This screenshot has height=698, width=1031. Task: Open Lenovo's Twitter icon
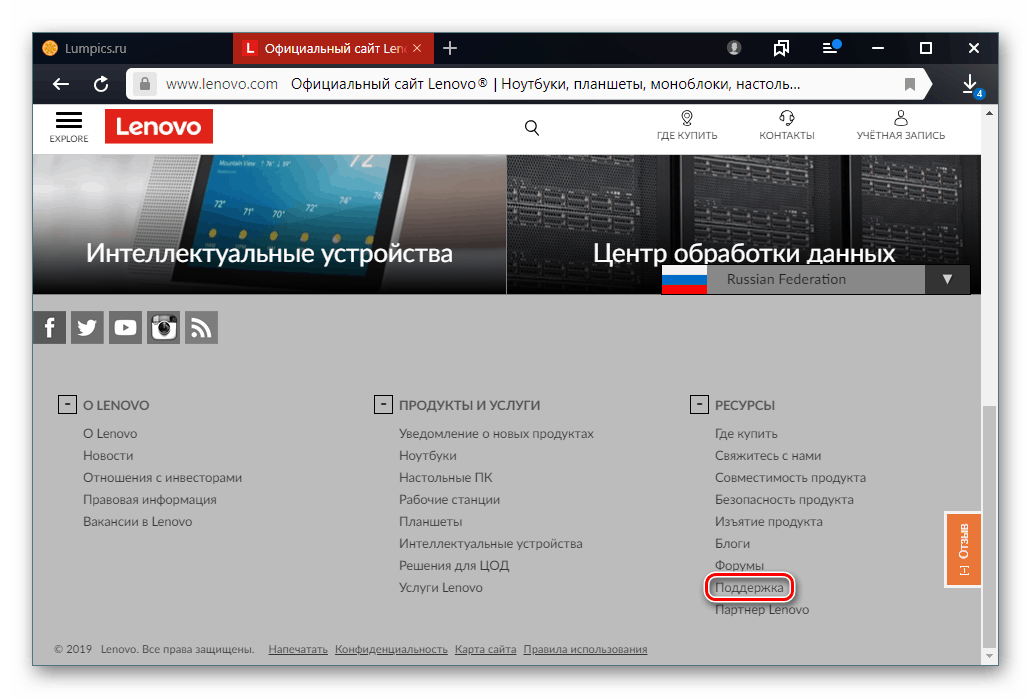[87, 327]
